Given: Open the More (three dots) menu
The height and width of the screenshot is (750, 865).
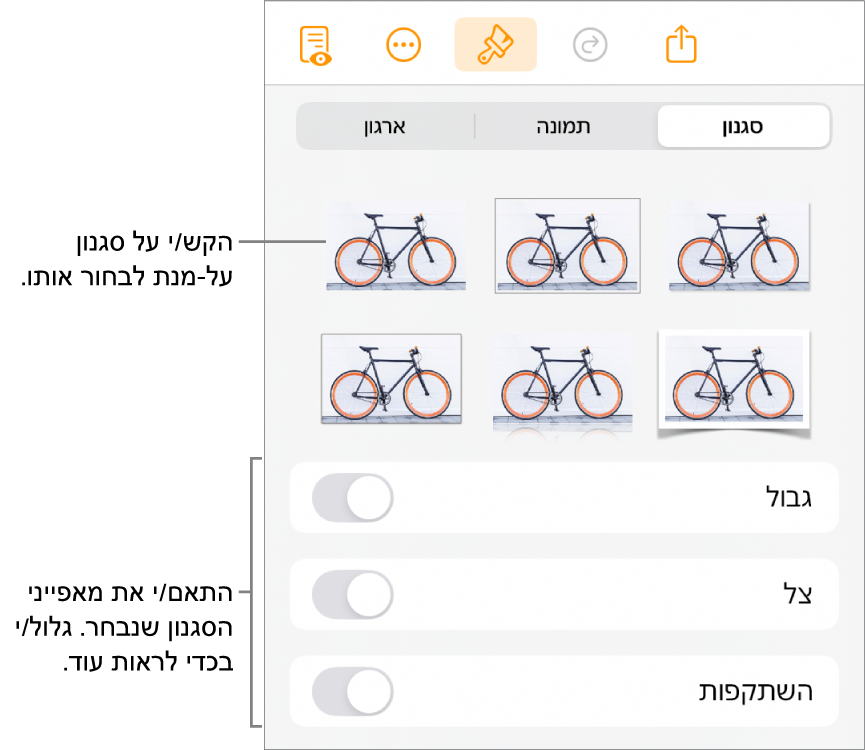Looking at the screenshot, I should [405, 45].
